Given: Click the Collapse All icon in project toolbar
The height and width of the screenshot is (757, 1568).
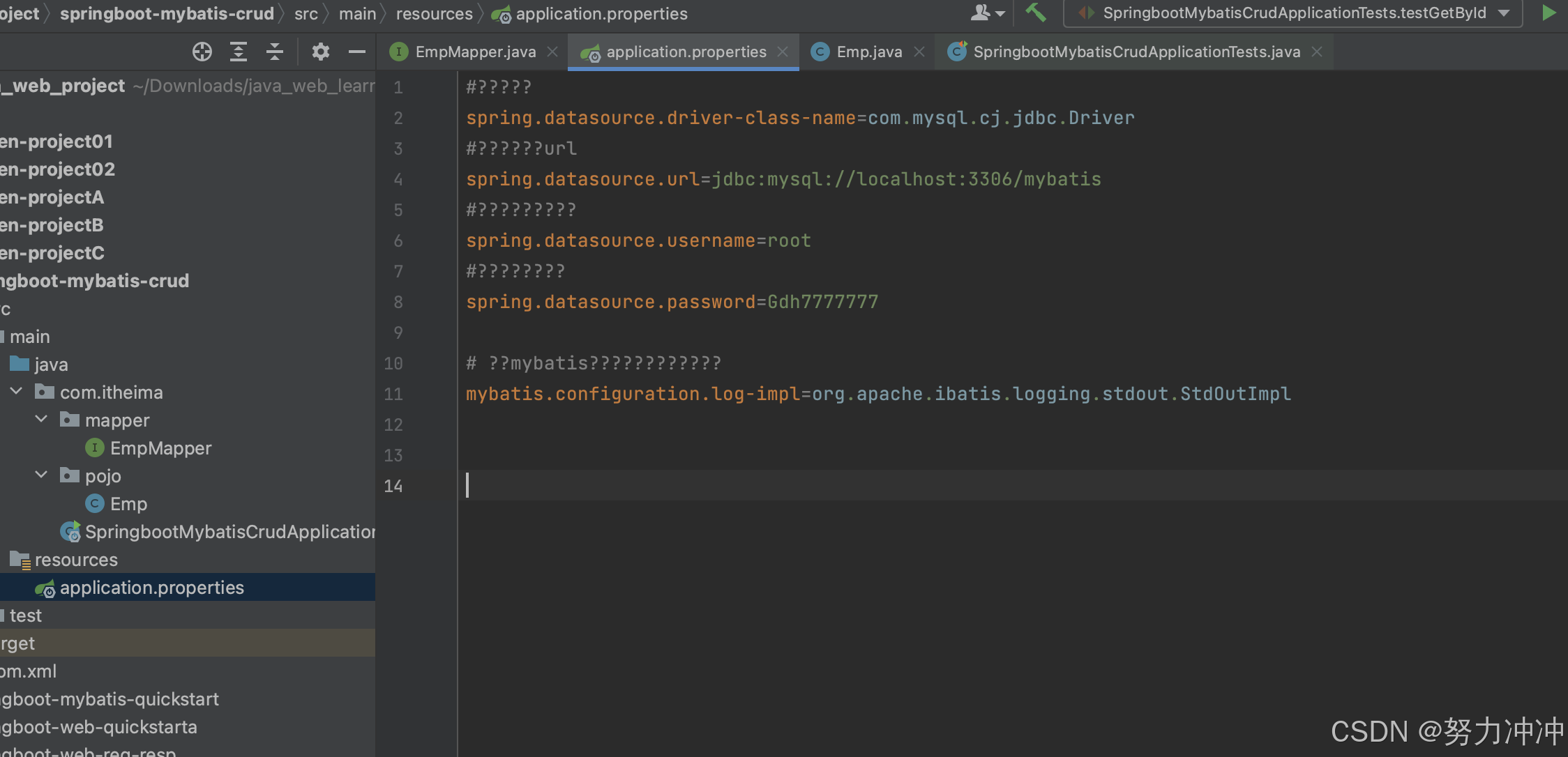Looking at the screenshot, I should 275,52.
